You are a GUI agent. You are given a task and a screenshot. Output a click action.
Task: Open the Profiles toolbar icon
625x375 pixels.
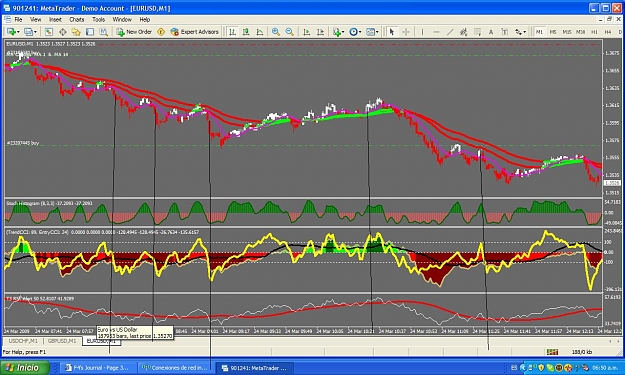coord(28,32)
